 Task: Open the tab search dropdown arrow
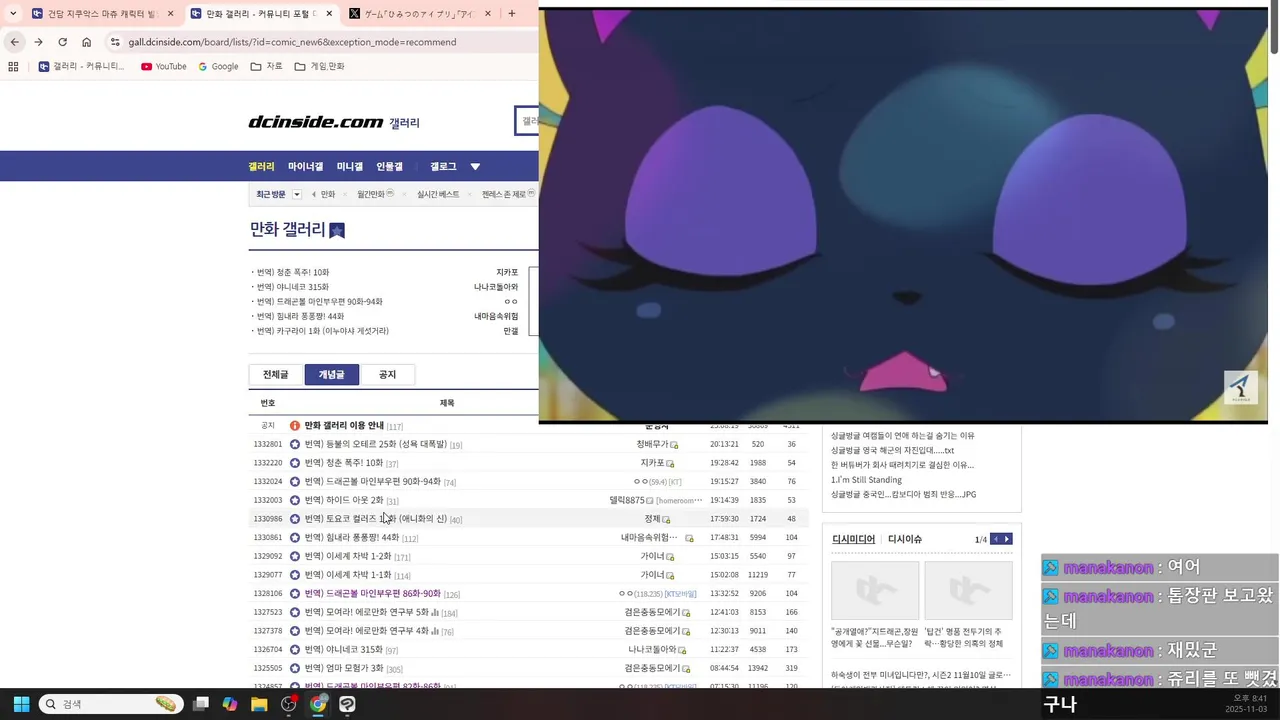[13, 14]
